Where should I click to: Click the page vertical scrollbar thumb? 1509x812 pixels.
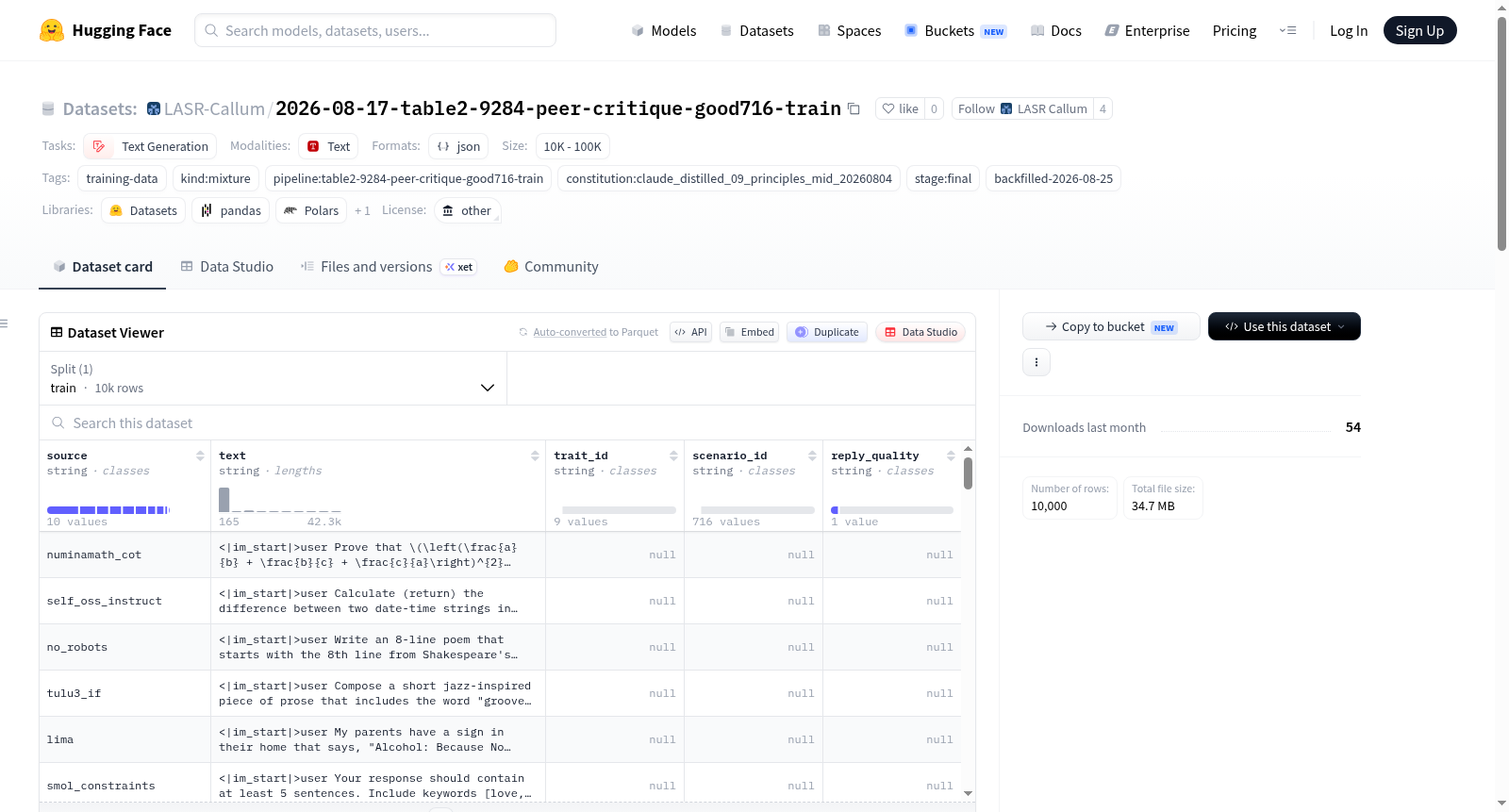[1501, 134]
